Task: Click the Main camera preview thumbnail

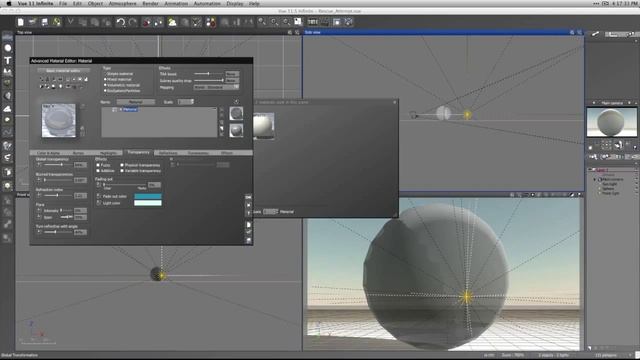Action: (611, 122)
